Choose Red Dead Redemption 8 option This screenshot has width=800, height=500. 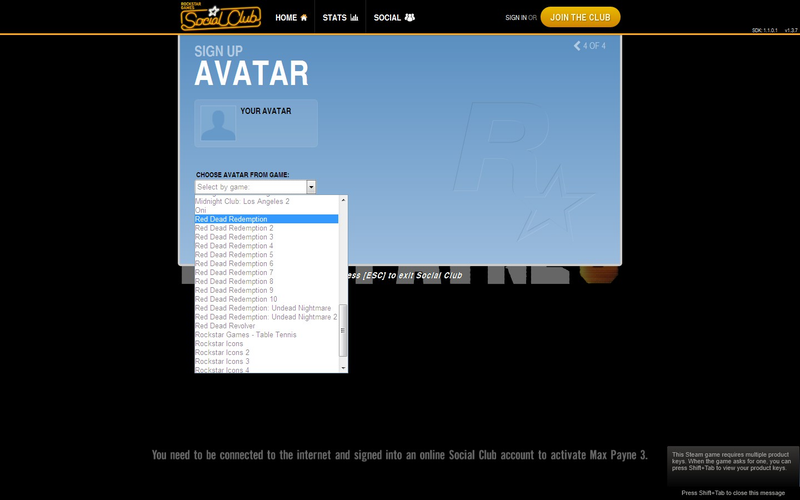click(266, 281)
